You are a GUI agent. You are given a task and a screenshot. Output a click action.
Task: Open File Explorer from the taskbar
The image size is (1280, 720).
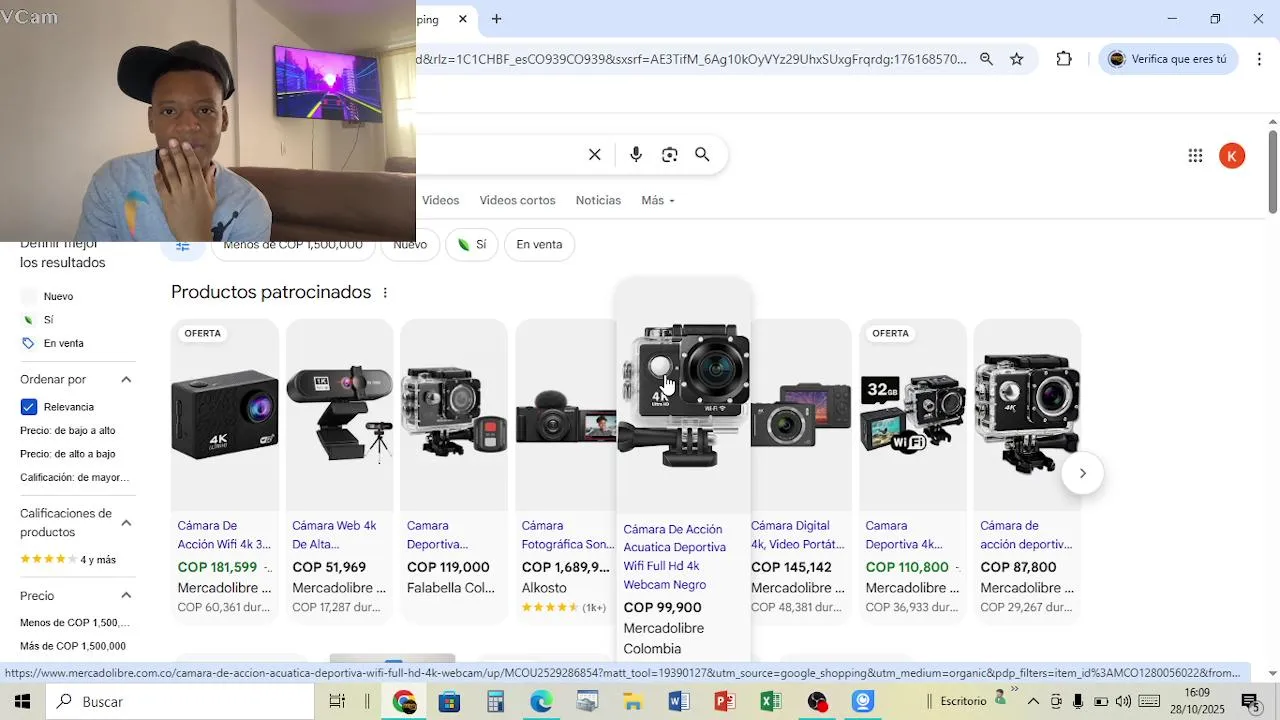click(633, 701)
